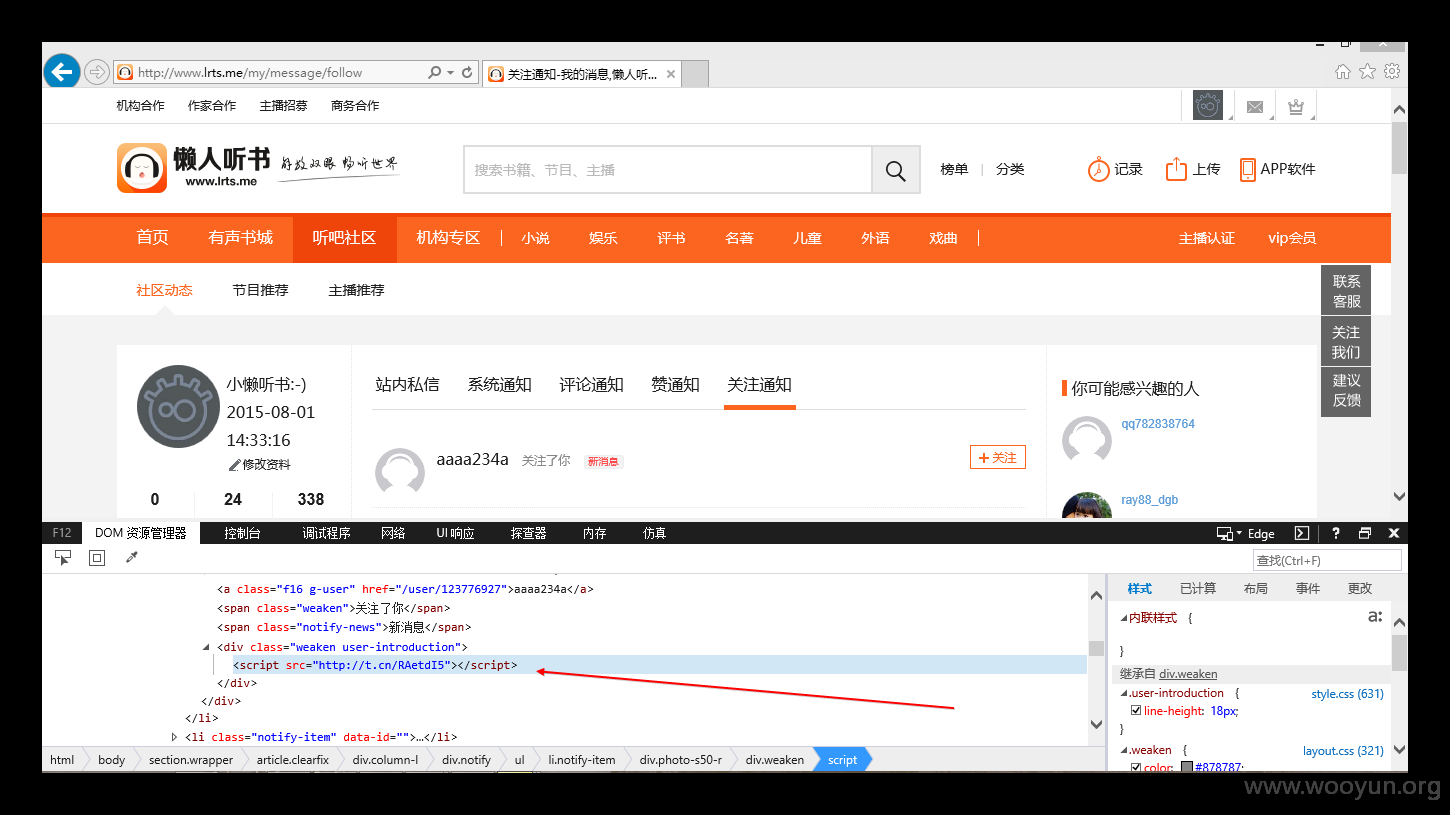Click the + 关注 follow button
The width and height of the screenshot is (1450, 815).
click(x=998, y=457)
